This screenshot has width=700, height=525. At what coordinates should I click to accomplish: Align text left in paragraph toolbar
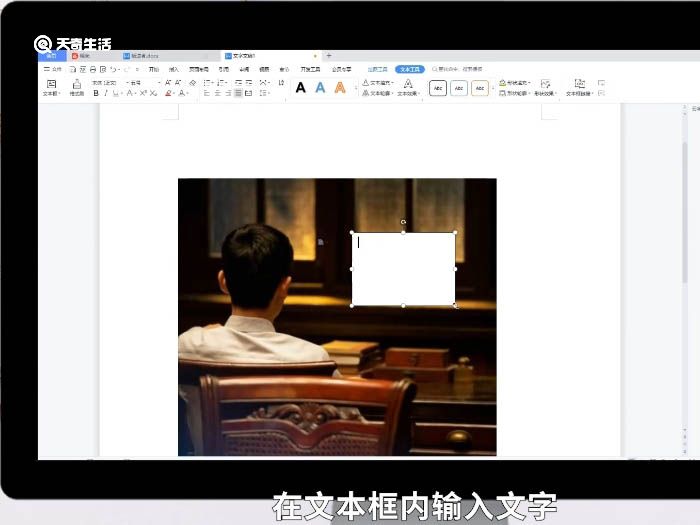click(x=207, y=93)
